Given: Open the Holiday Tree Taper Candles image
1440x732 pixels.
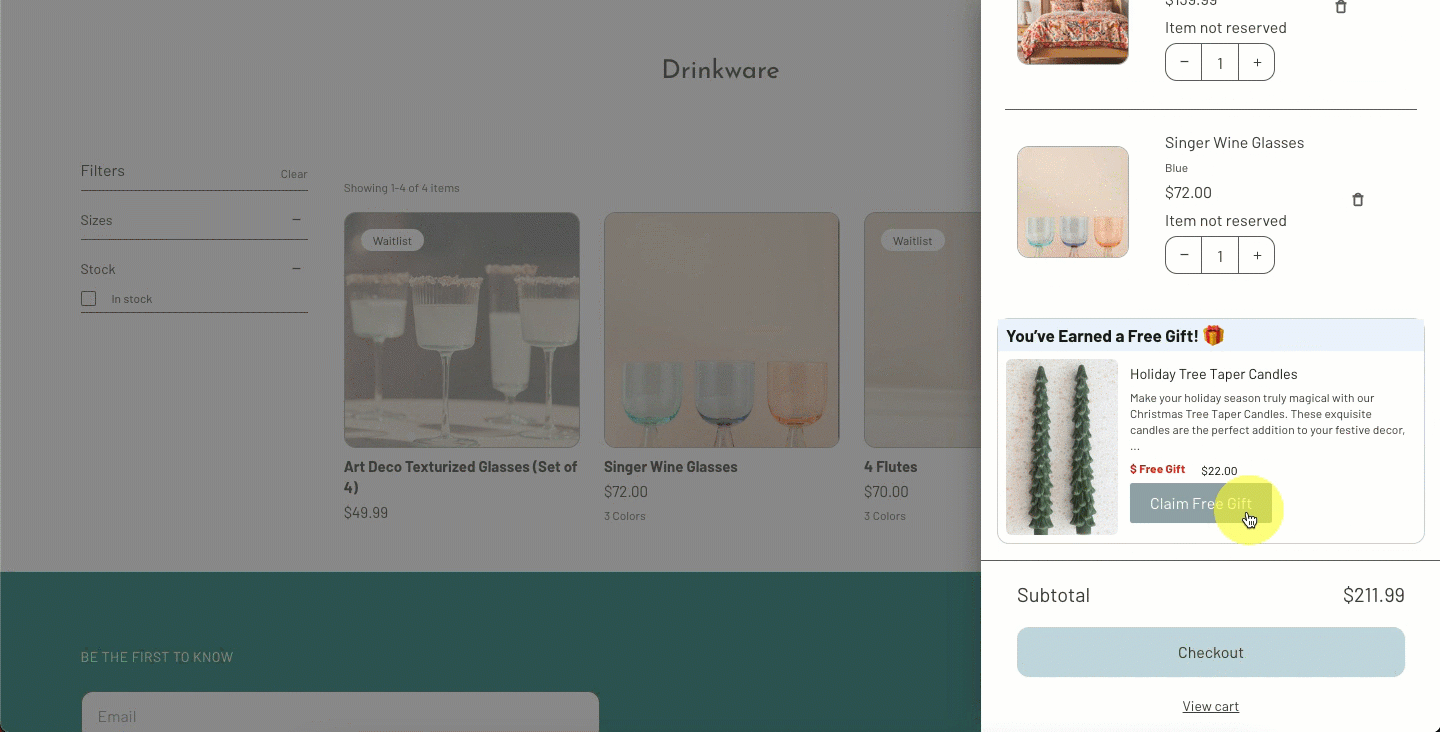Looking at the screenshot, I should (1061, 447).
